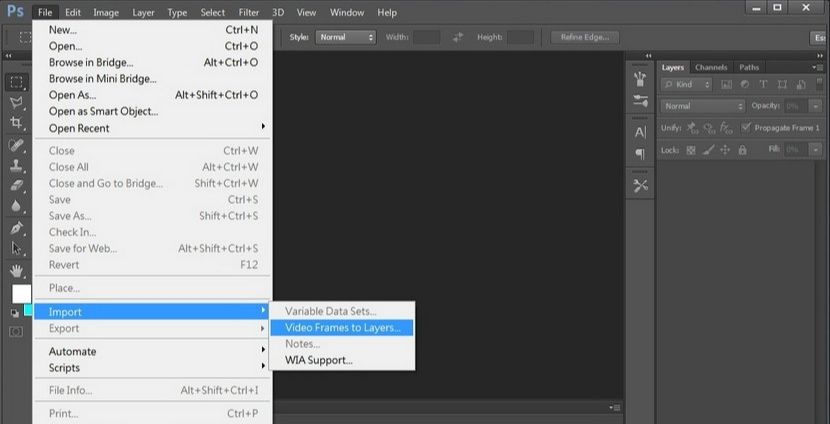Toggle Lock image pixels brush icon
Screen dimensions: 830x424
[708, 150]
